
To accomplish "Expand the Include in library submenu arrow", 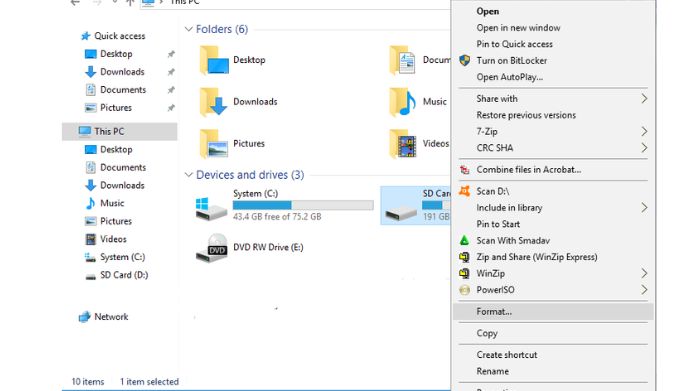I will click(644, 208).
